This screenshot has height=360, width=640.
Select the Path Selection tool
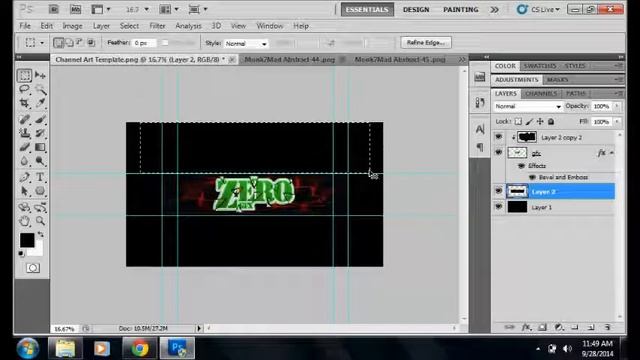(x=24, y=191)
